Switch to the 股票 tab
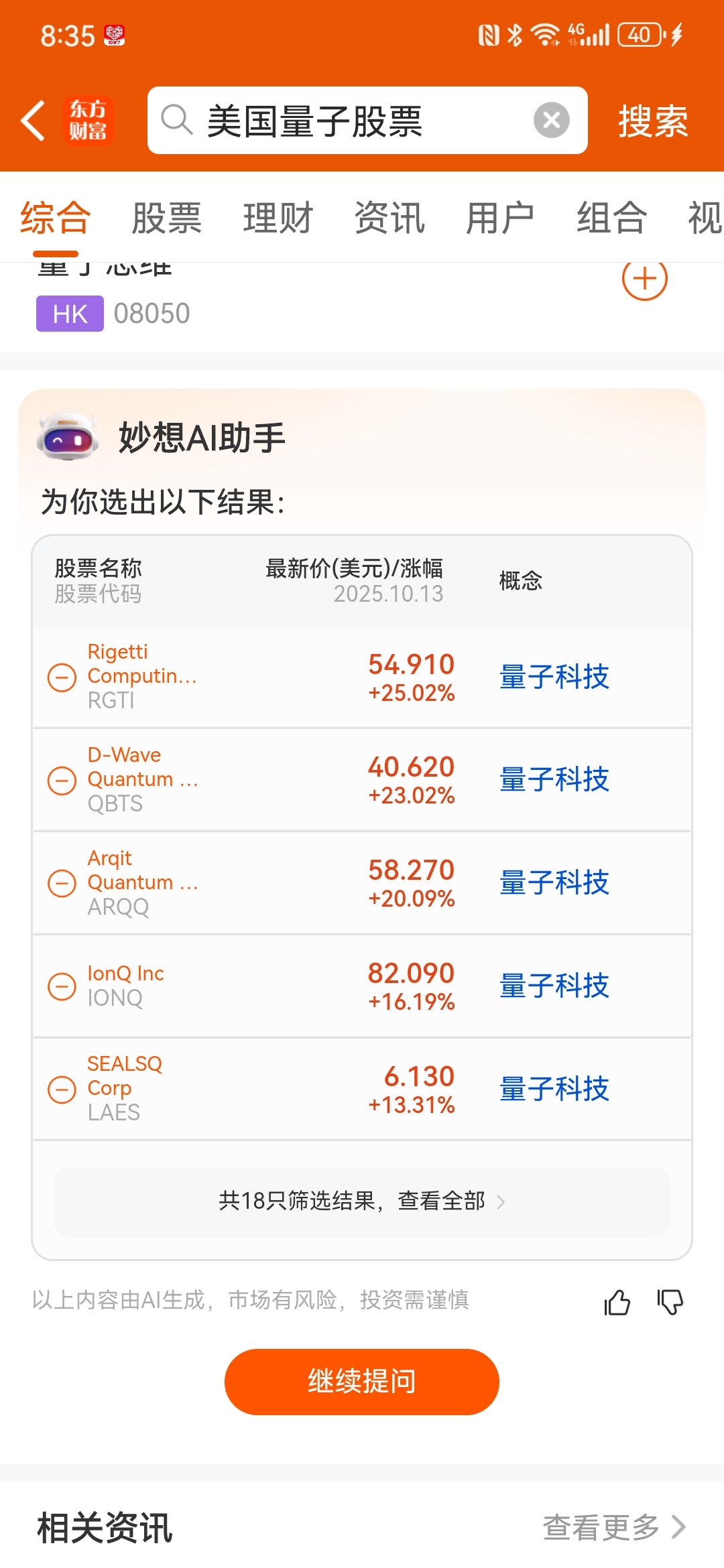Screen dimensions: 724x1568 (x=166, y=218)
